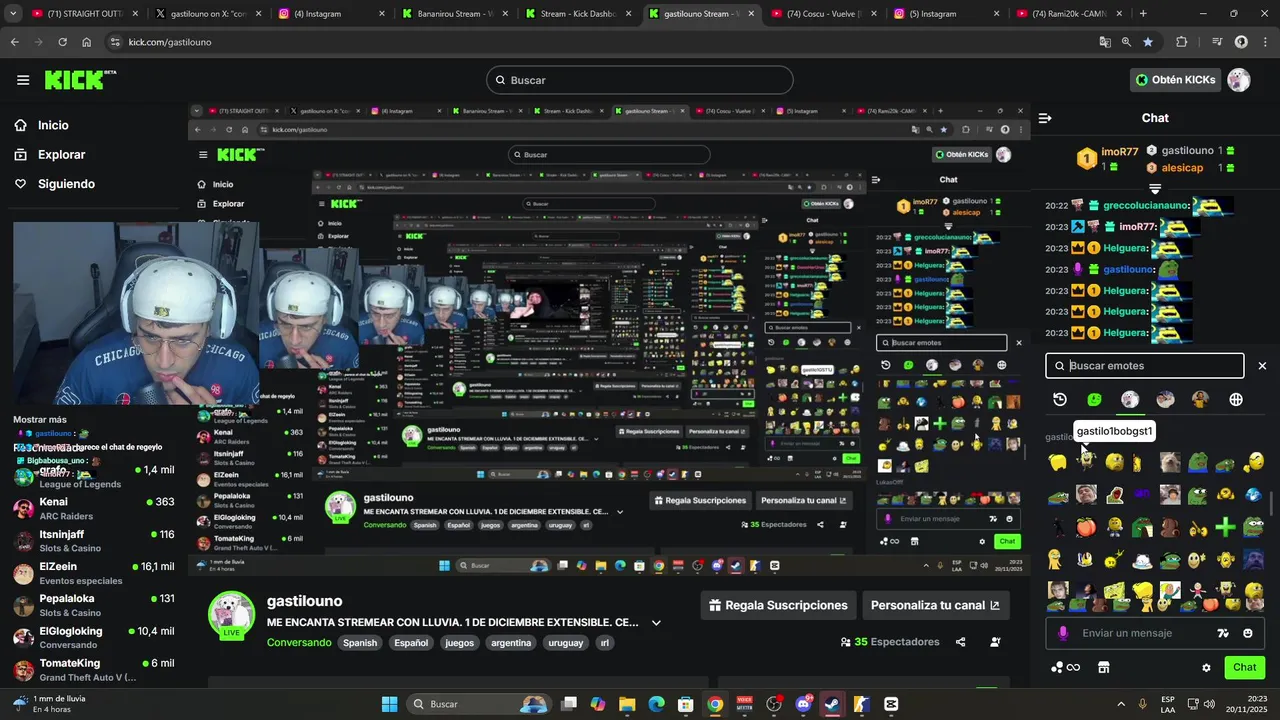Expand the stream title chevron below the player
The height and width of the screenshot is (720, 1280).
pos(656,623)
